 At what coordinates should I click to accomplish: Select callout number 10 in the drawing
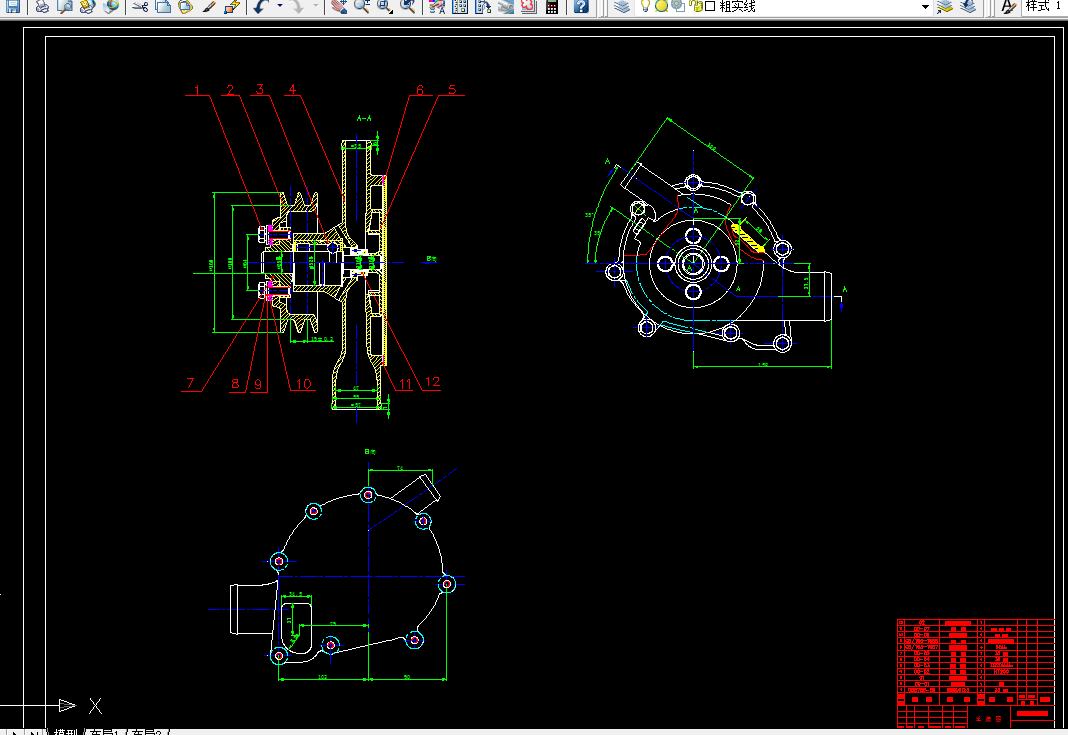tap(304, 384)
